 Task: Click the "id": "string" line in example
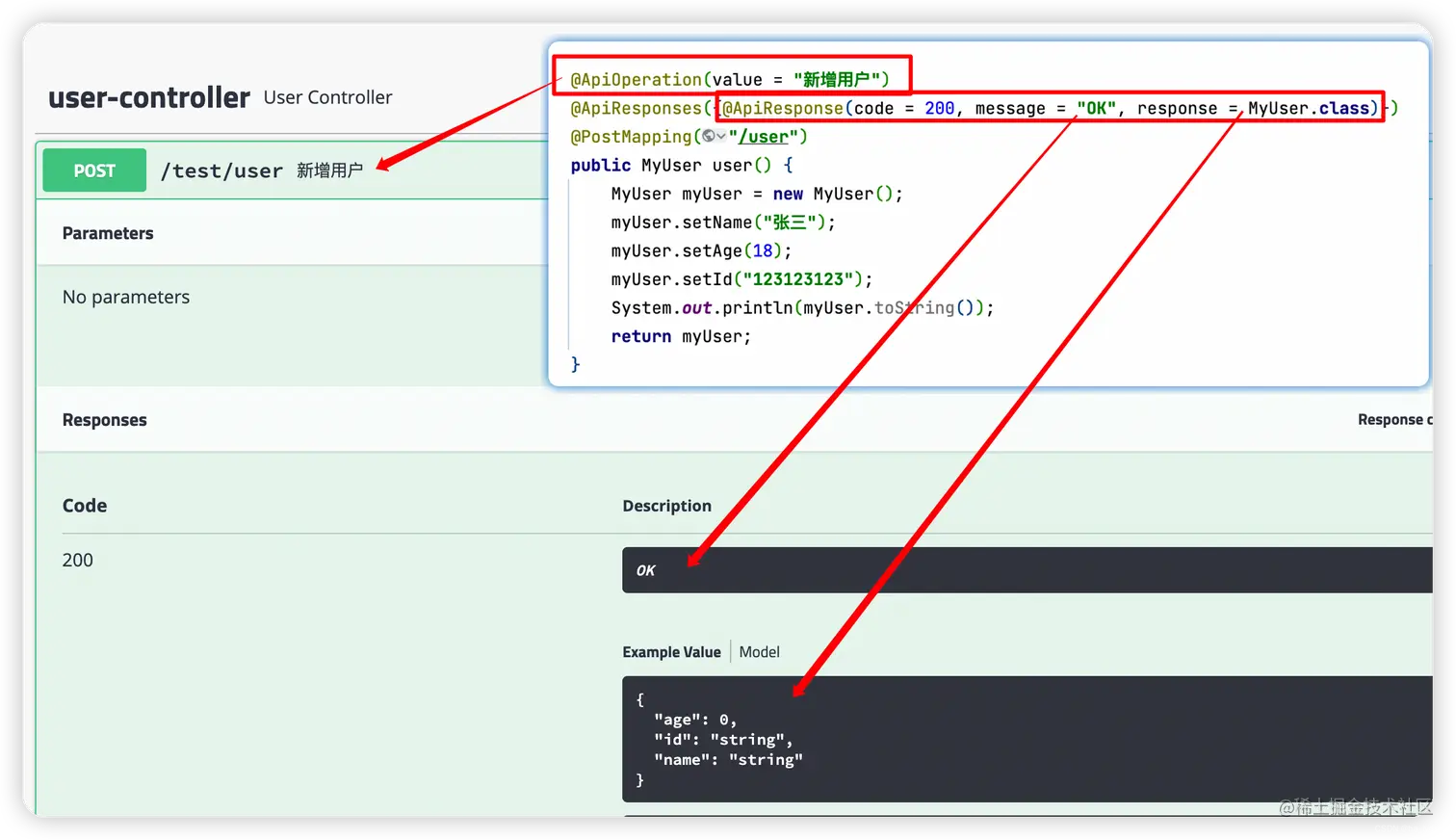pyautogui.click(x=723, y=740)
